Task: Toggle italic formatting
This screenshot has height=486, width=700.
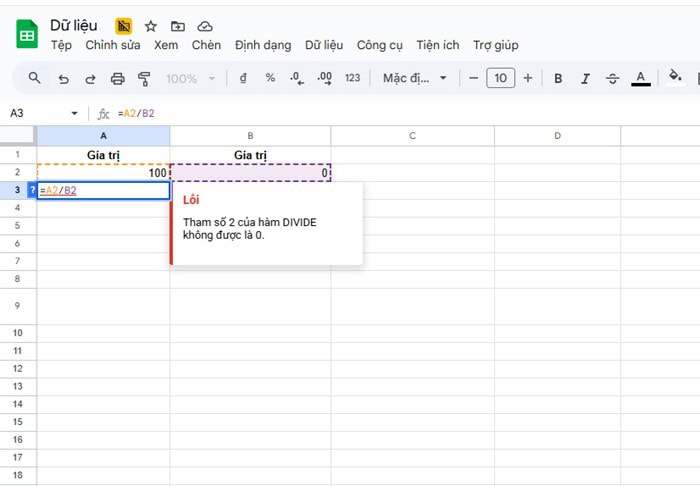Action: [585, 78]
